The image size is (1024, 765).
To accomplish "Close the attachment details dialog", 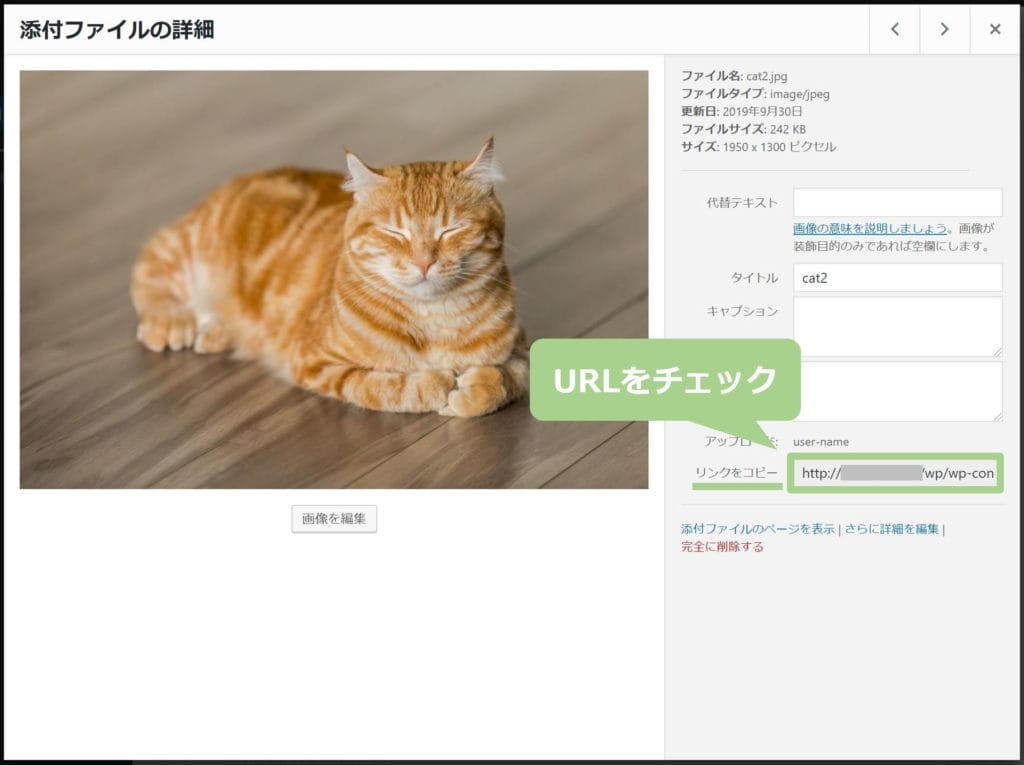I will click(x=995, y=29).
